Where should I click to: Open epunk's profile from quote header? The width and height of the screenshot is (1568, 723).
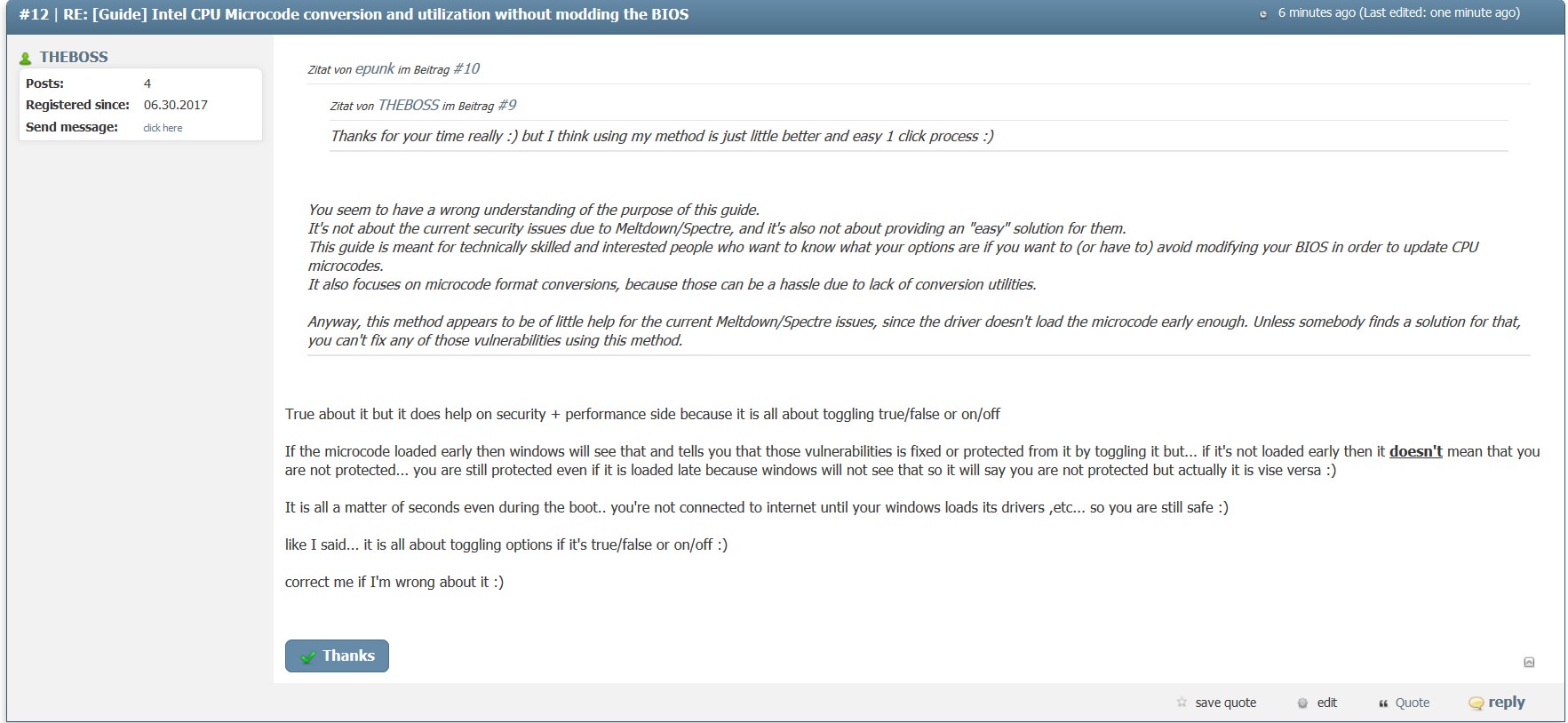[x=375, y=68]
